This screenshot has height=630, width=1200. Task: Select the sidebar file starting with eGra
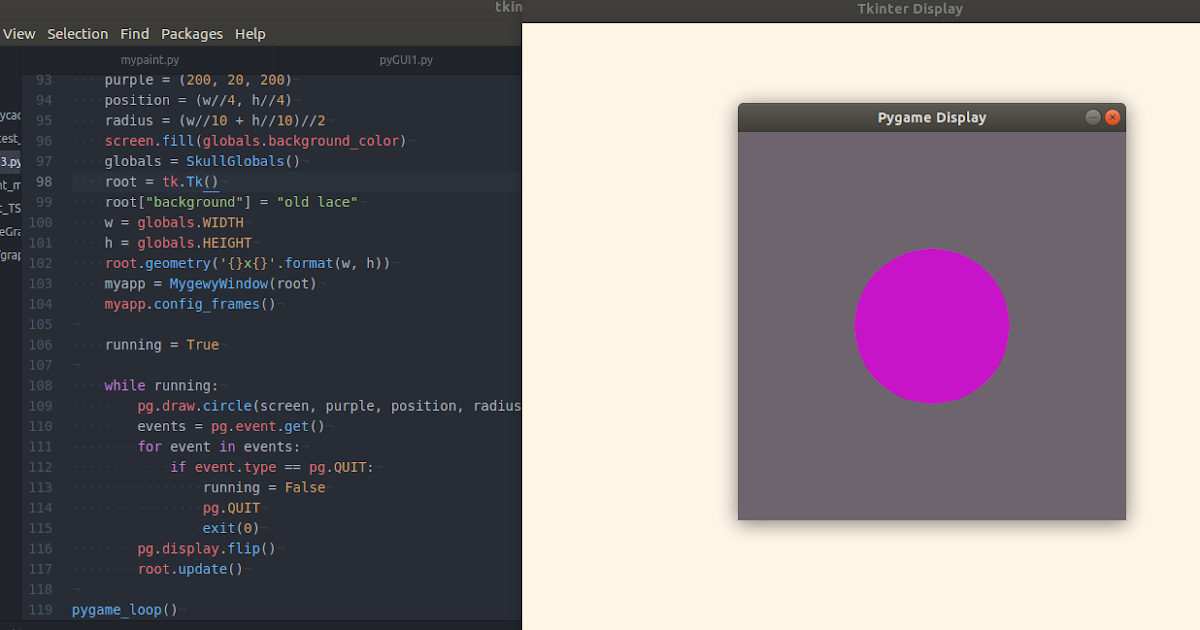point(9,231)
